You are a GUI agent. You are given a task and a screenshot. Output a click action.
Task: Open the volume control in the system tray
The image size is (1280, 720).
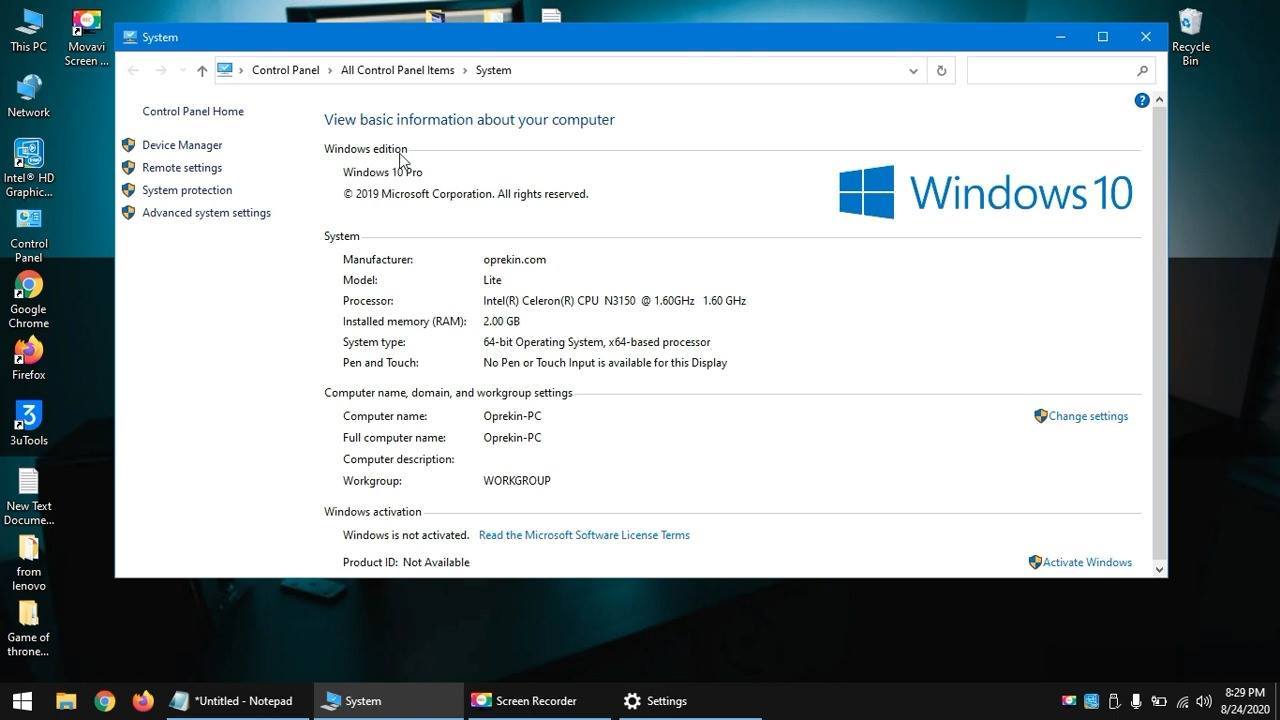(x=1204, y=701)
